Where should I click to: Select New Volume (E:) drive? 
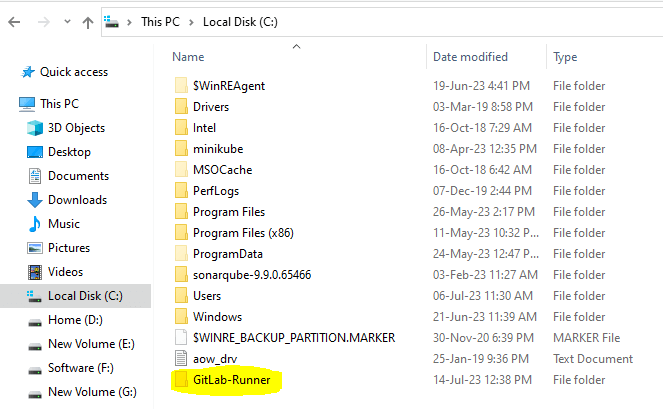(91, 344)
